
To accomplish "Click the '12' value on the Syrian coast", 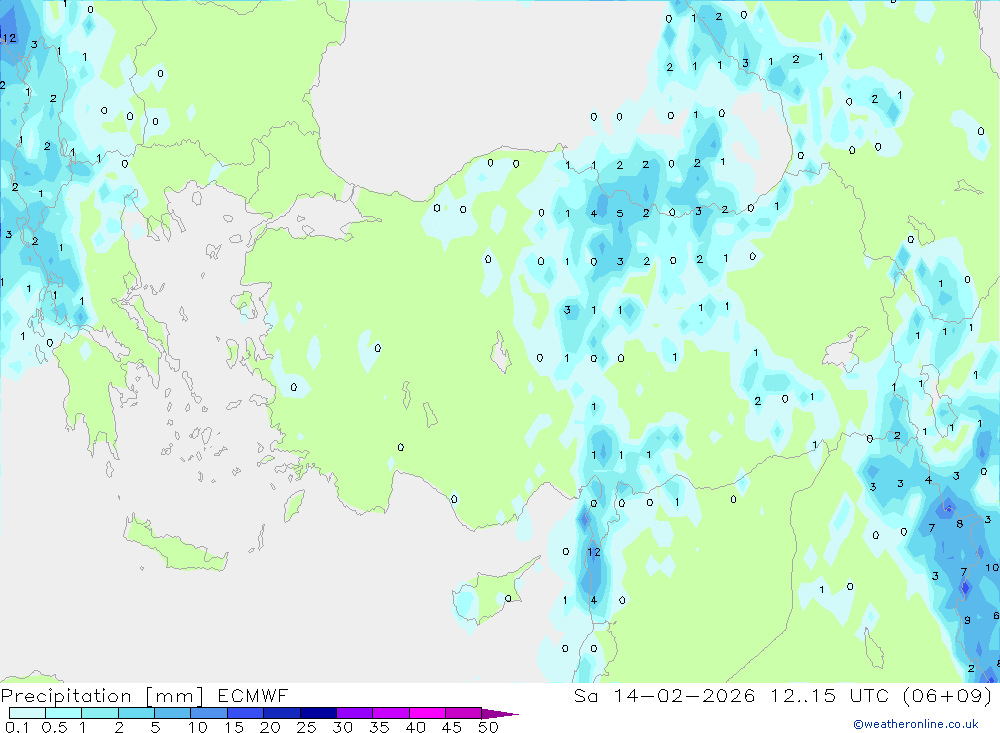I will click(594, 552).
